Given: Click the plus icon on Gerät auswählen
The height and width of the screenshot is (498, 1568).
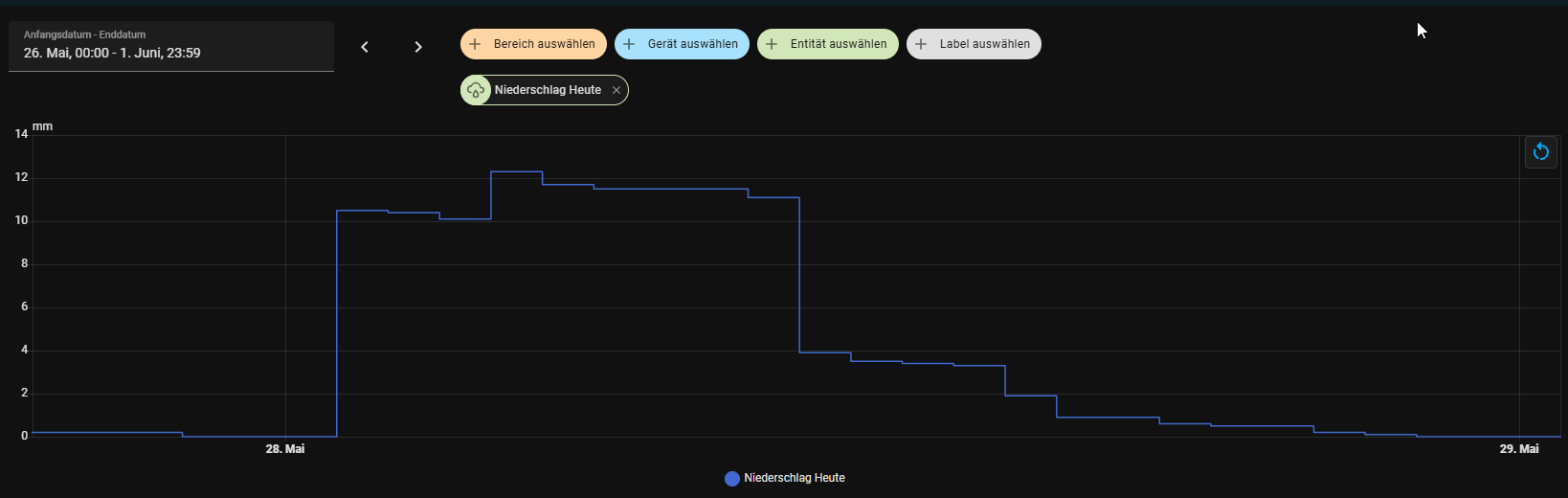Looking at the screenshot, I should (x=629, y=44).
